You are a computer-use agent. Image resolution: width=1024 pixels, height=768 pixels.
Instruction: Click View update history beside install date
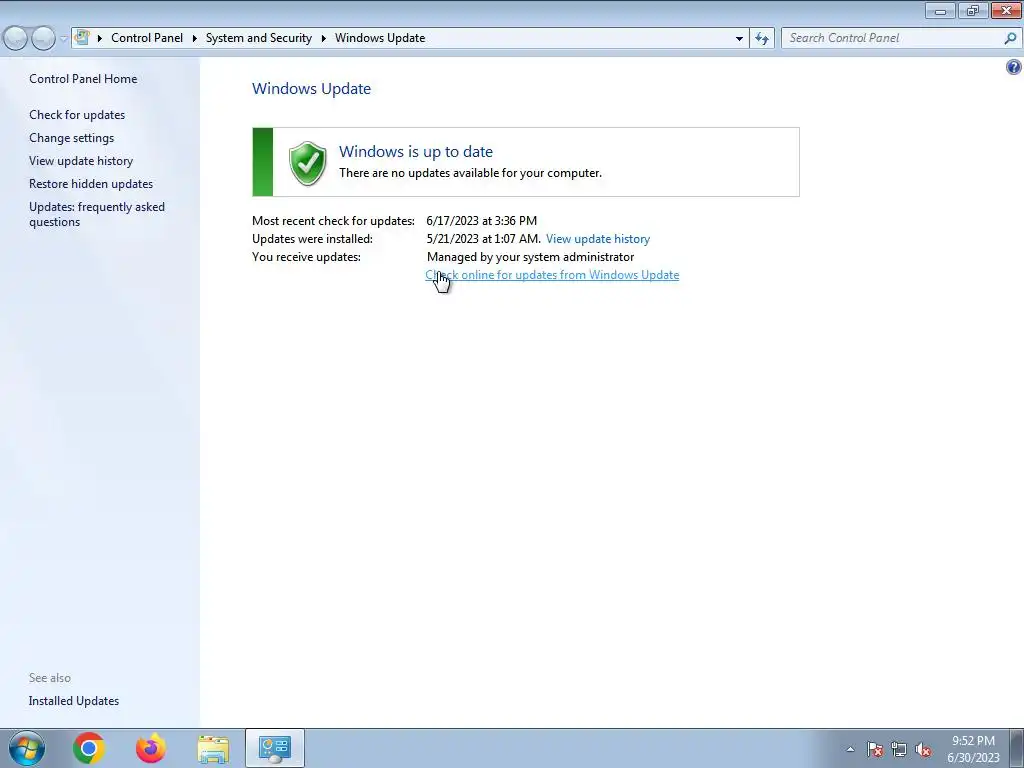coord(598,239)
